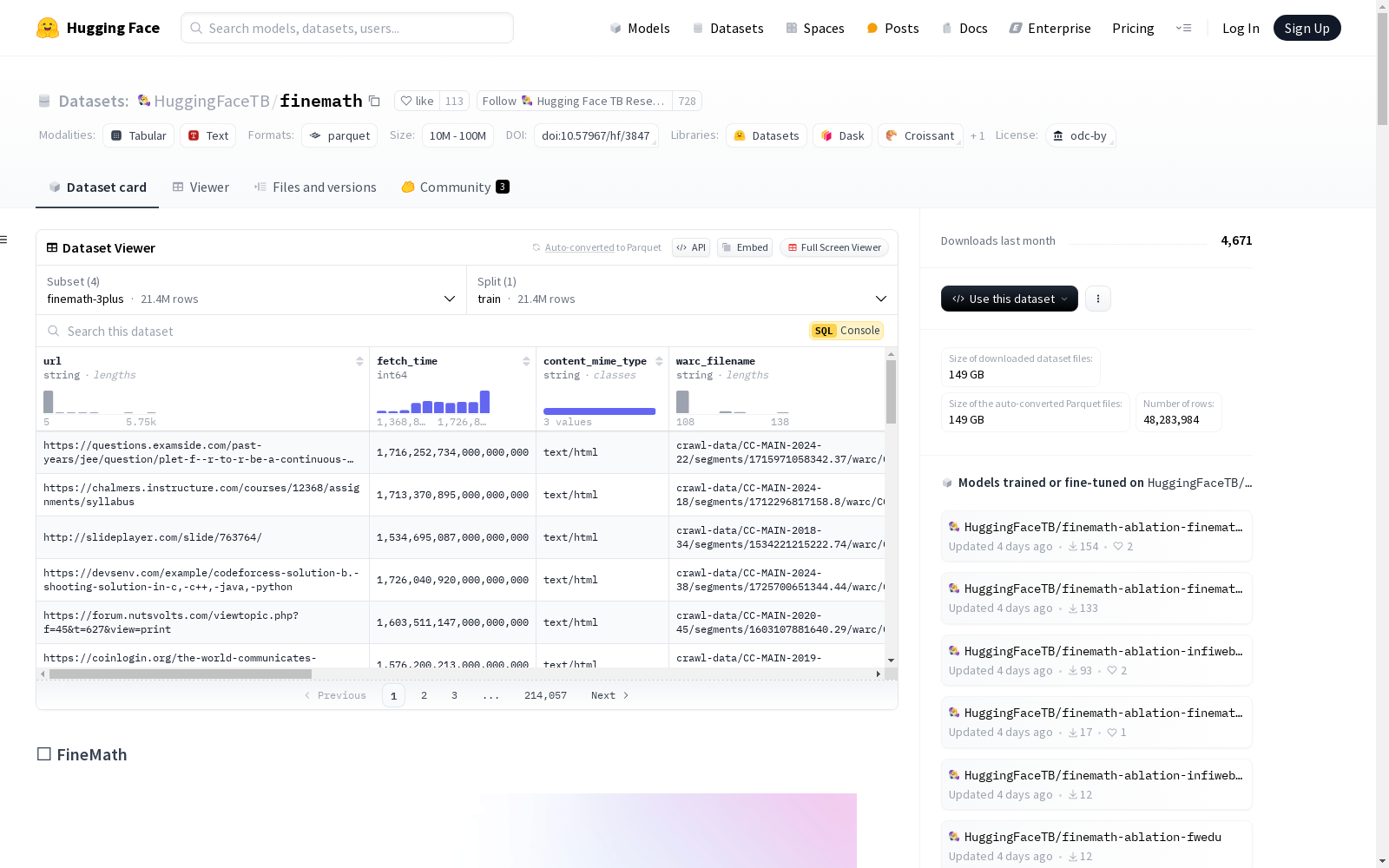Go to the Pricing page
This screenshot has height=868, width=1389.
tap(1133, 28)
